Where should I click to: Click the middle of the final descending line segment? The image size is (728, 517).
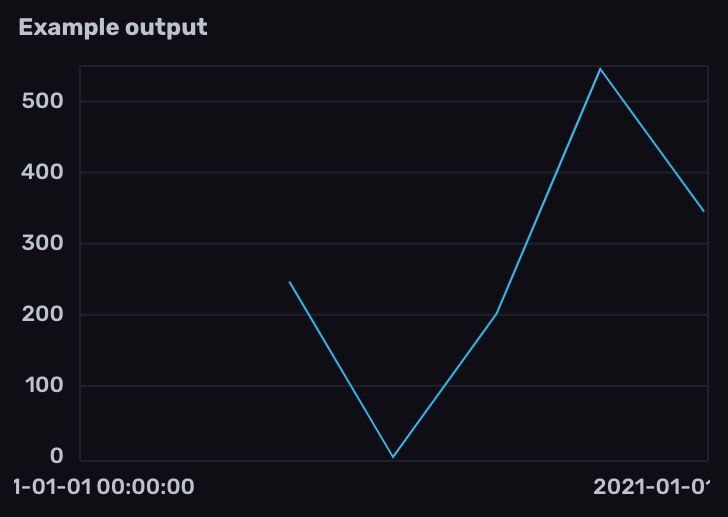coord(652,140)
